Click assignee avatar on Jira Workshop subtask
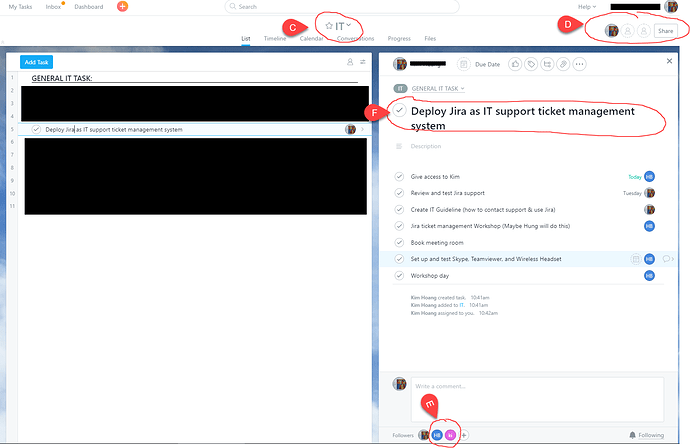Screen dimensions: 690x448 point(650,226)
